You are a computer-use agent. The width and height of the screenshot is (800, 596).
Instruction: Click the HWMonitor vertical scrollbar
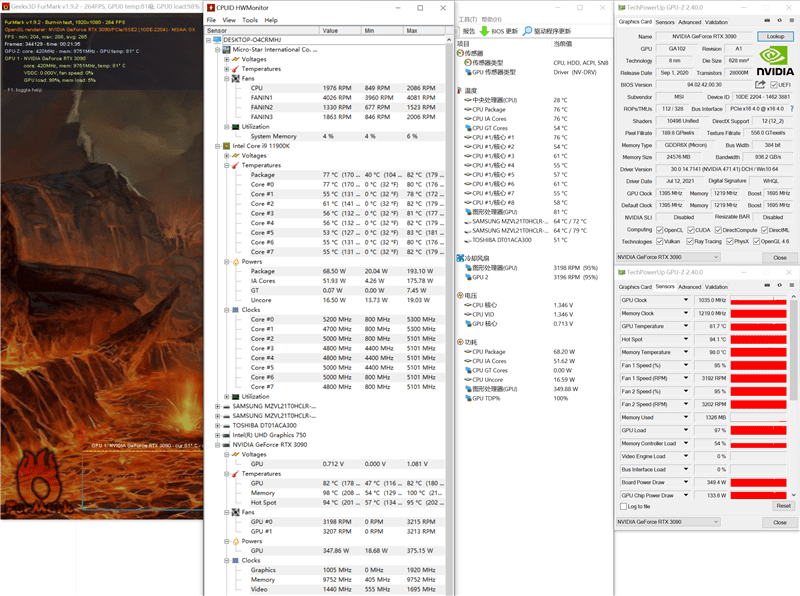tap(449, 315)
